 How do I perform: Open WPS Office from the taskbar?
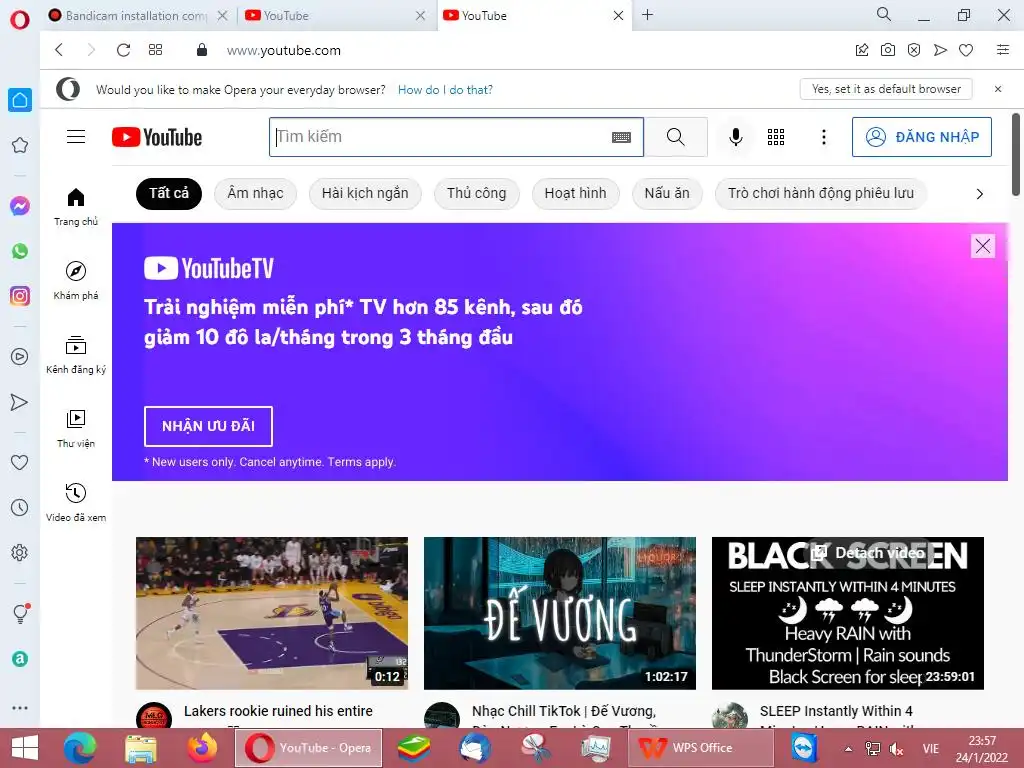pos(700,748)
